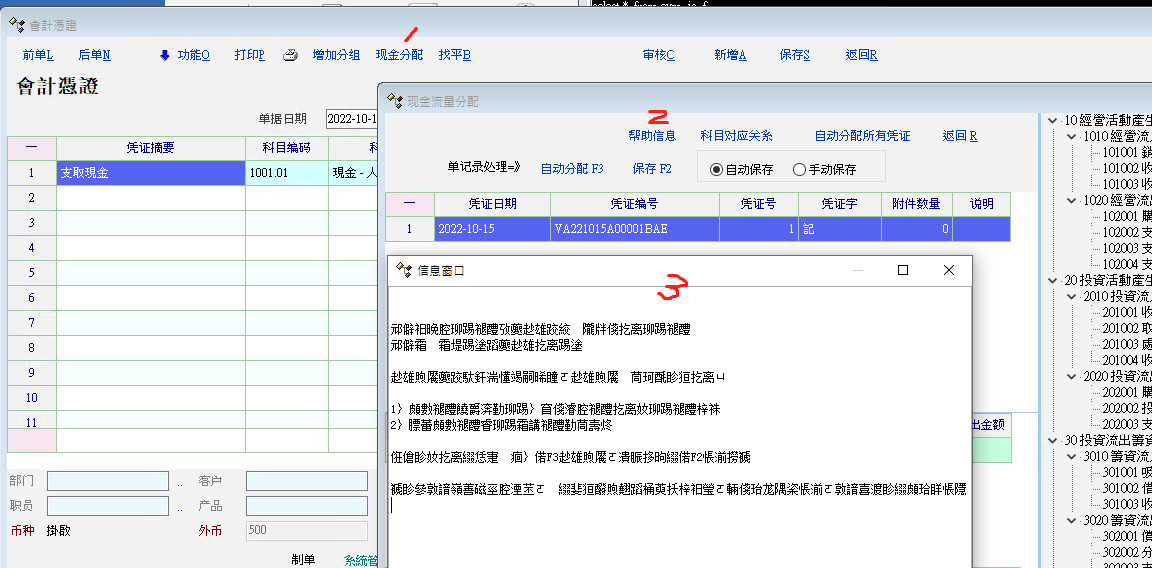Select the 手动保存 radio option
This screenshot has height=568, width=1152.
tap(799, 170)
